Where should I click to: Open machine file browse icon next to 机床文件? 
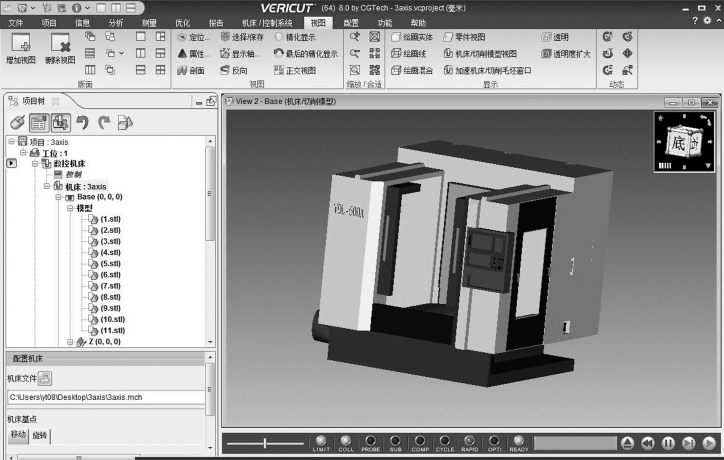point(46,378)
